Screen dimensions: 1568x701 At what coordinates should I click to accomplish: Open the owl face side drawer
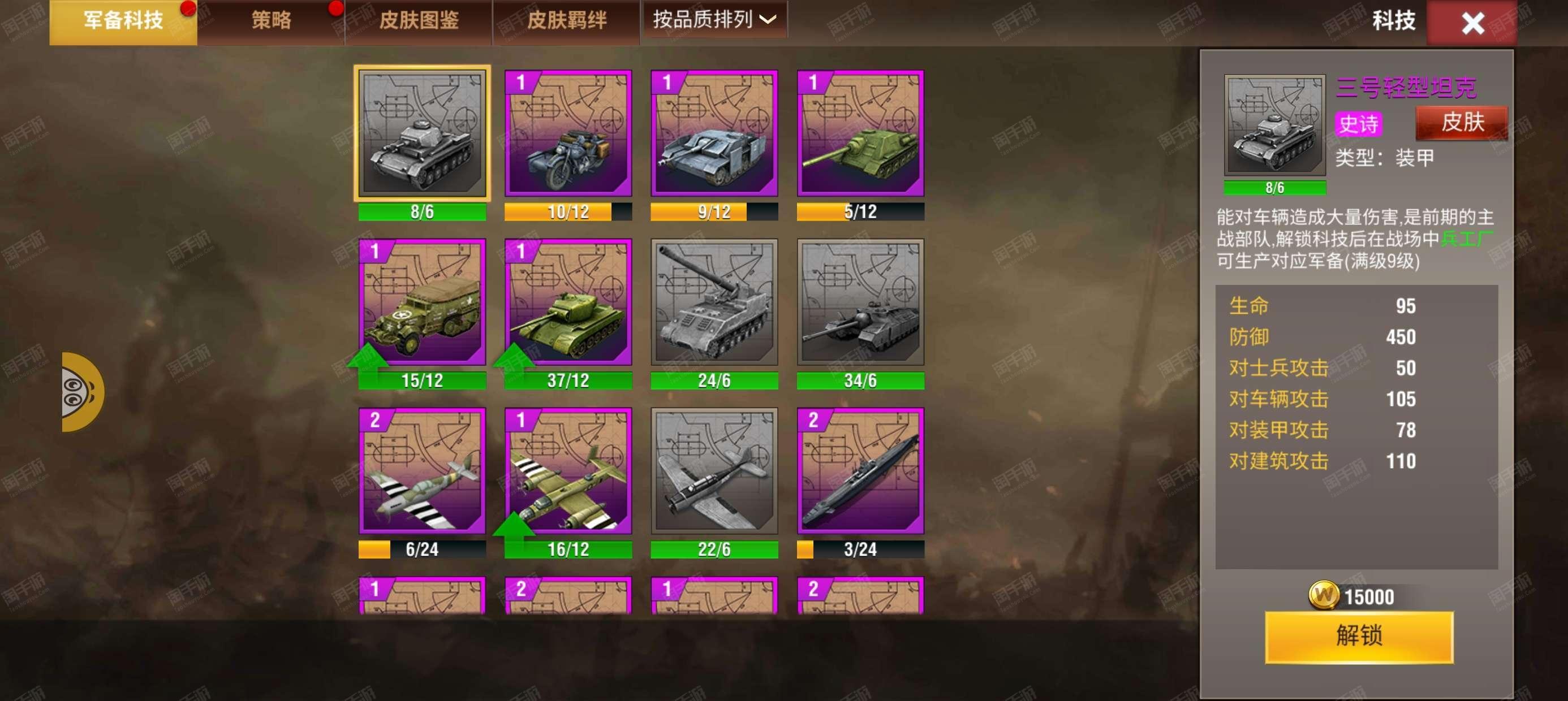click(x=83, y=392)
